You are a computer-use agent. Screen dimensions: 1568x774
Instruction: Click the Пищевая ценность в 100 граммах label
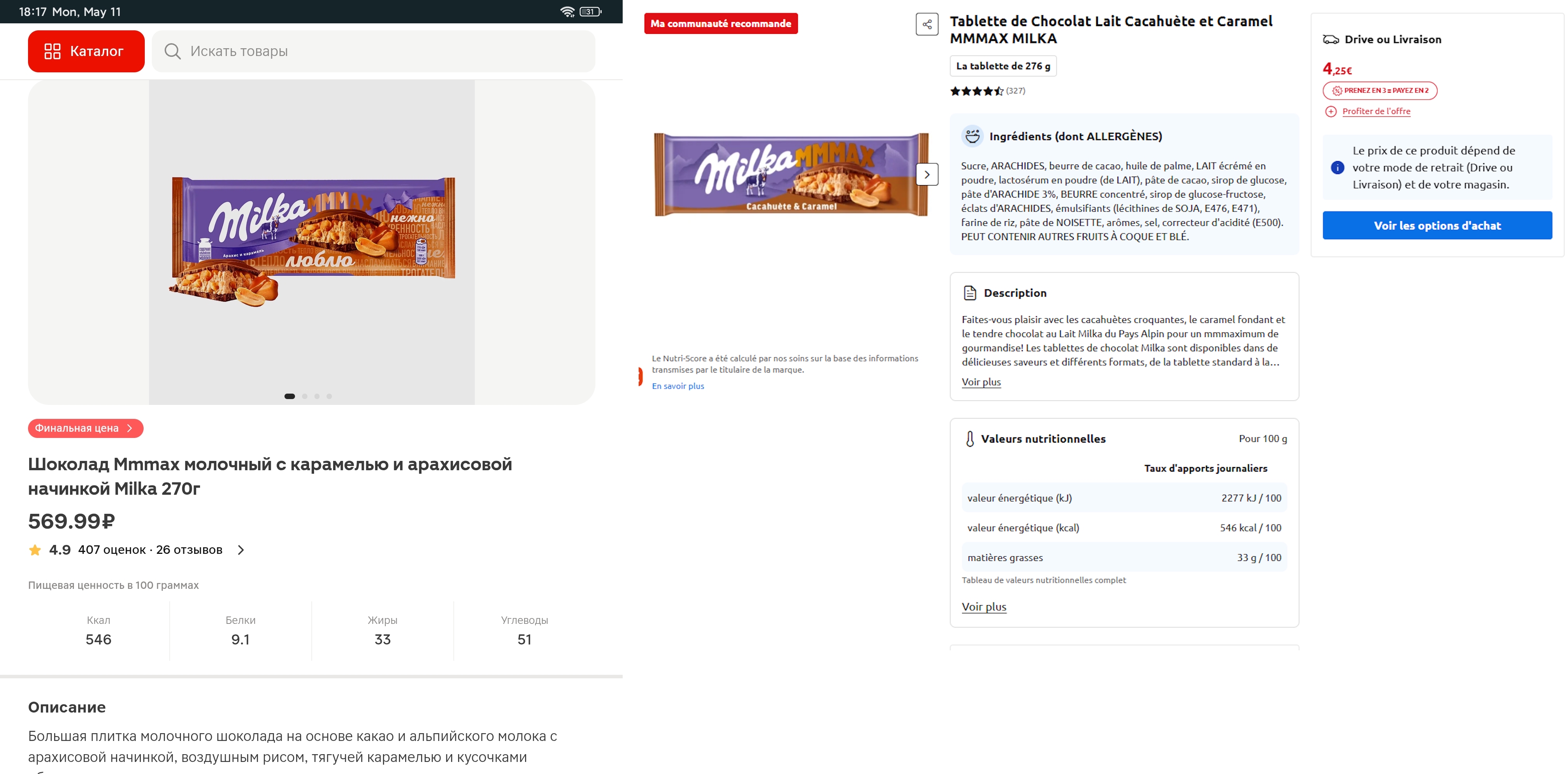[113, 585]
